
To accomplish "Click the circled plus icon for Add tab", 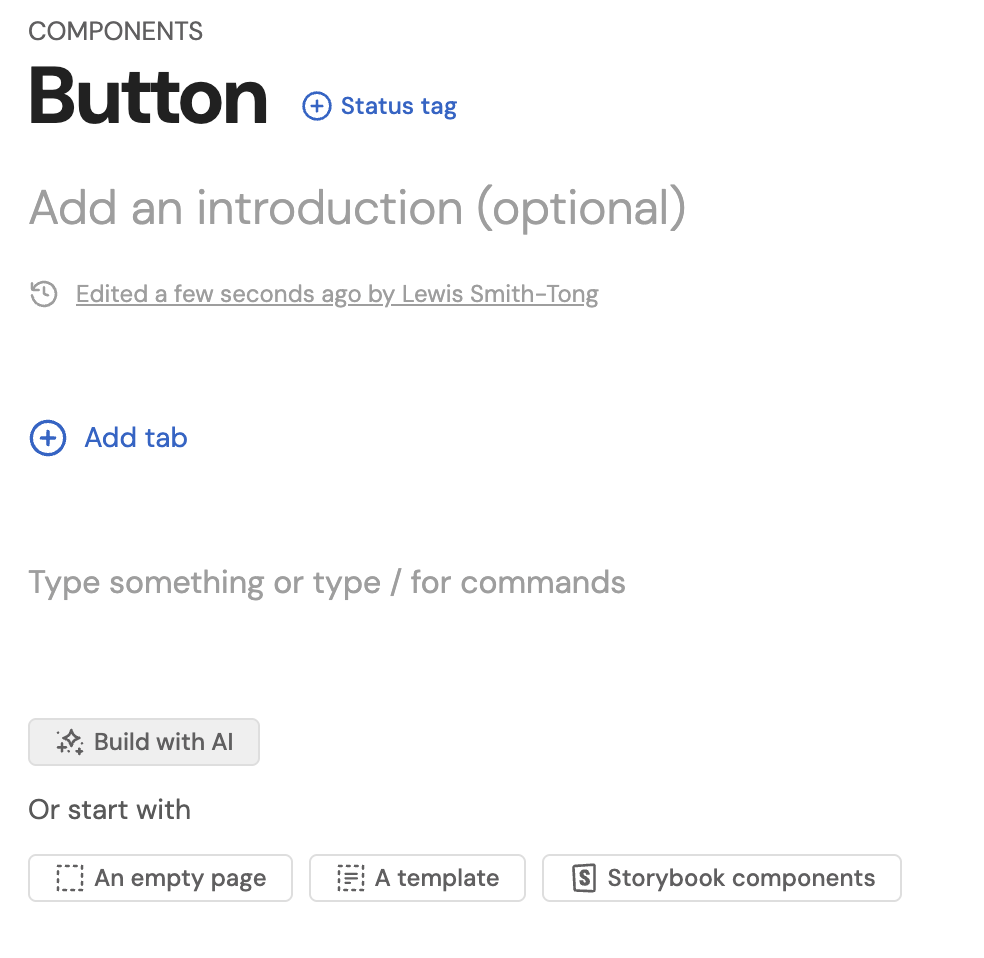I will tap(48, 438).
